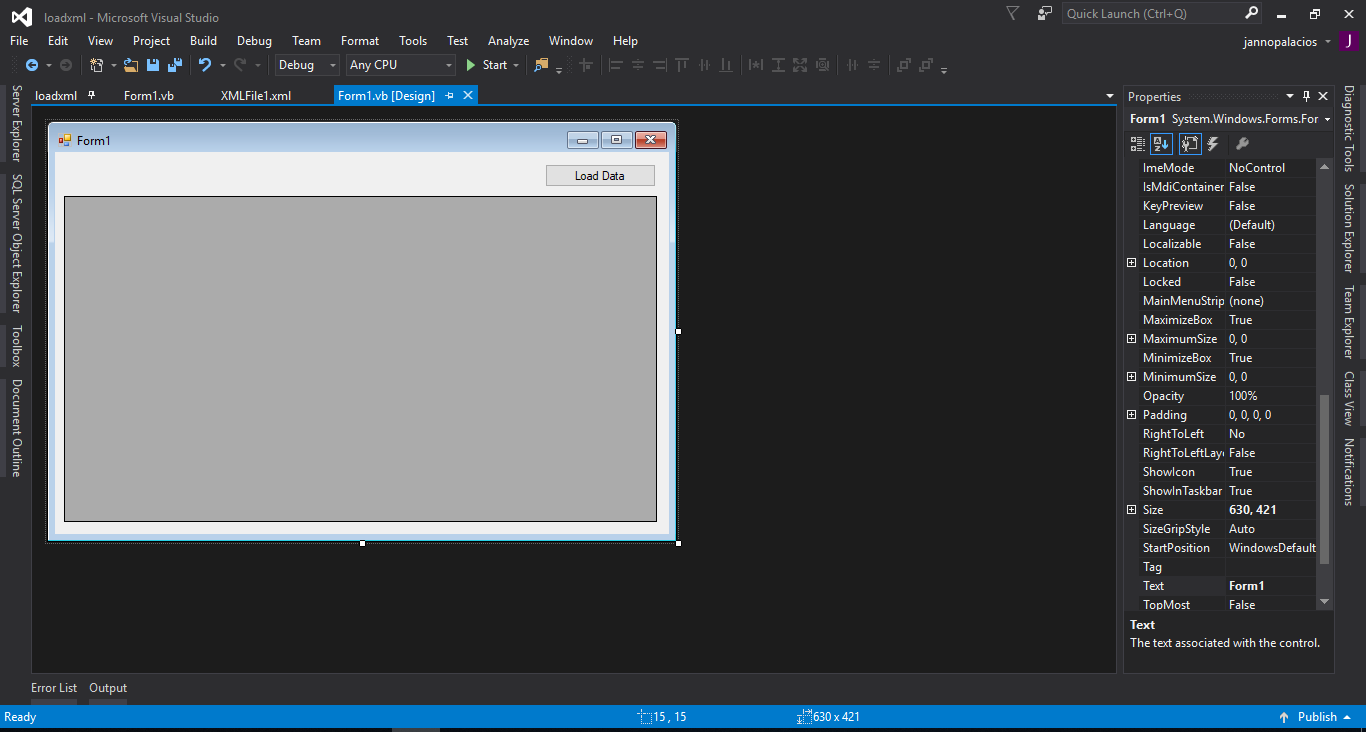Click the Find in Files toolbar icon

[541, 65]
